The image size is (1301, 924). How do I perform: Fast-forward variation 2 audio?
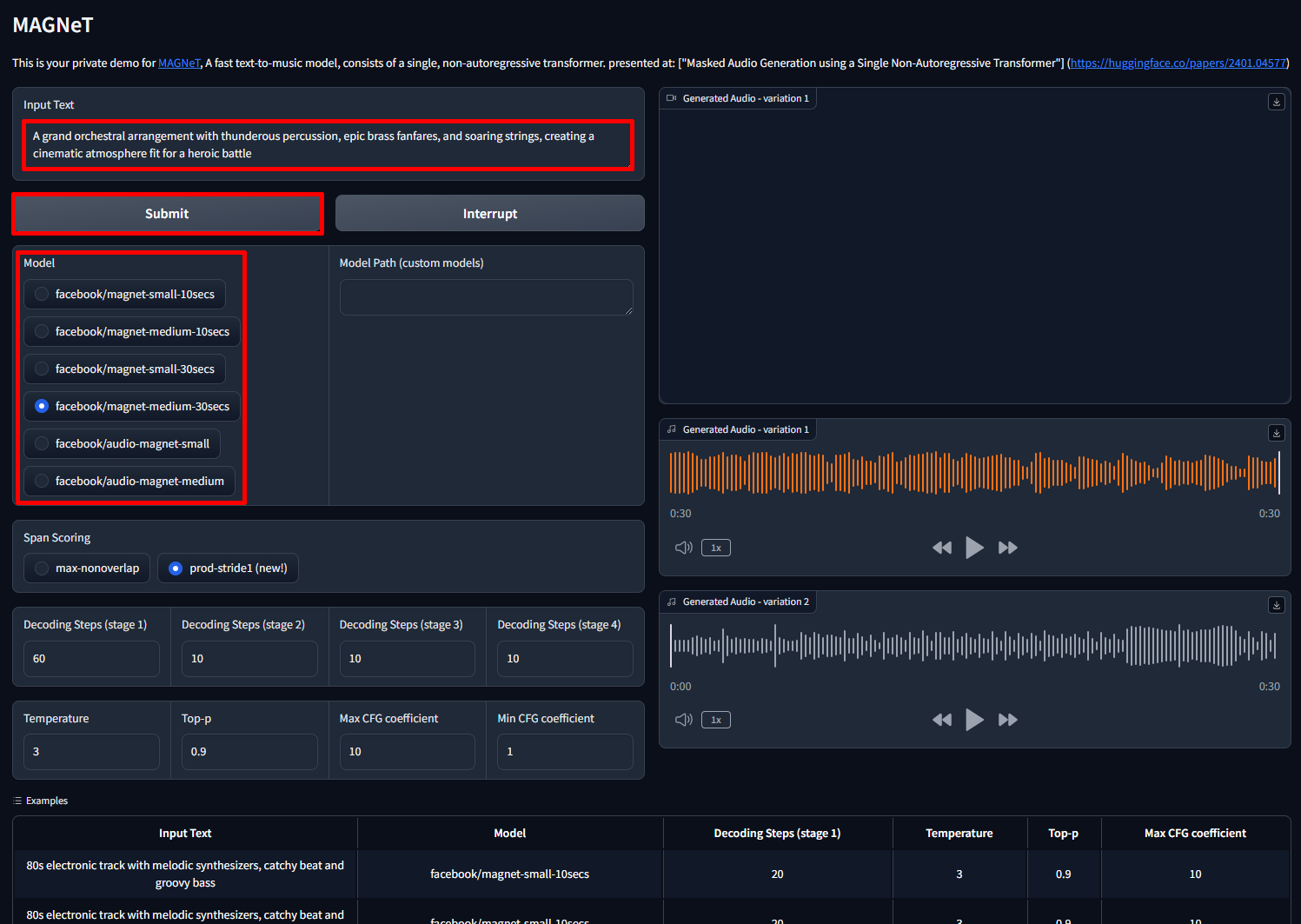[x=1008, y=720]
